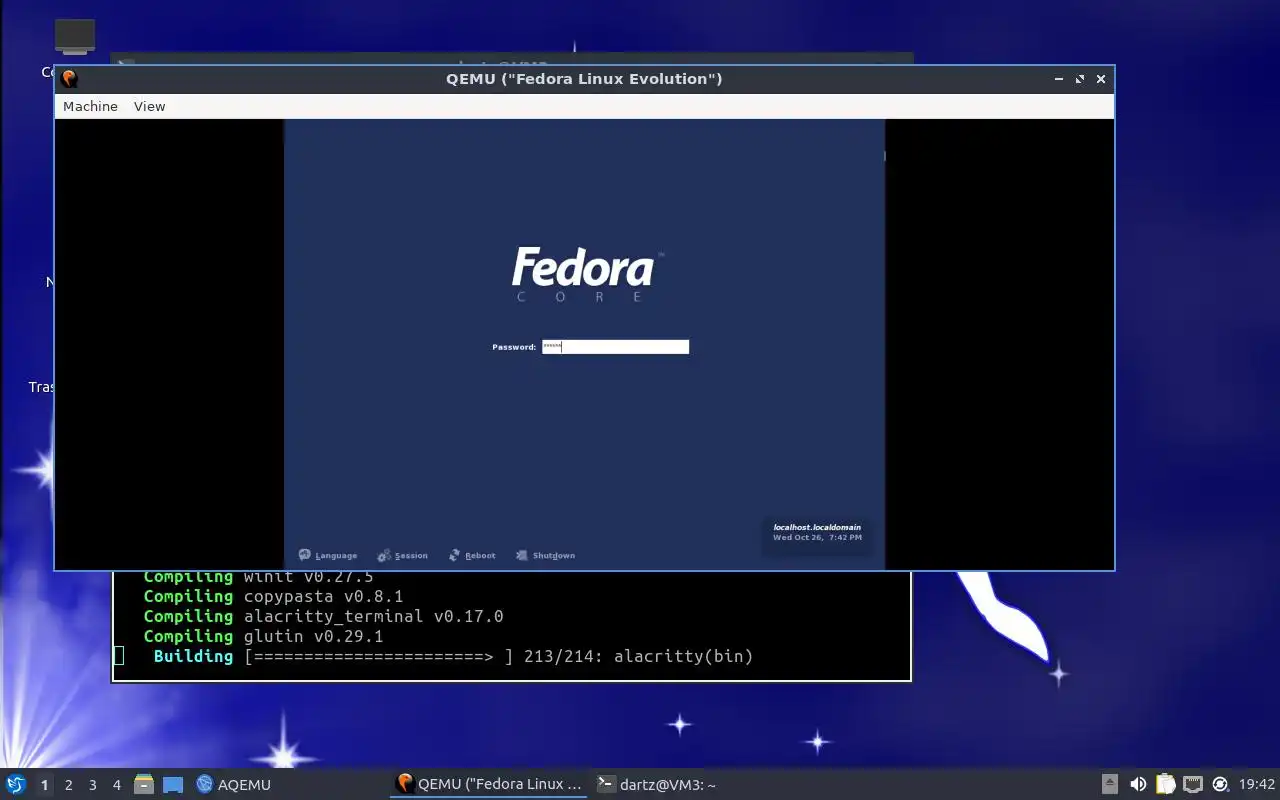Click the tray icon left of the clock
This screenshot has width=1280, height=800.
(x=1220, y=784)
